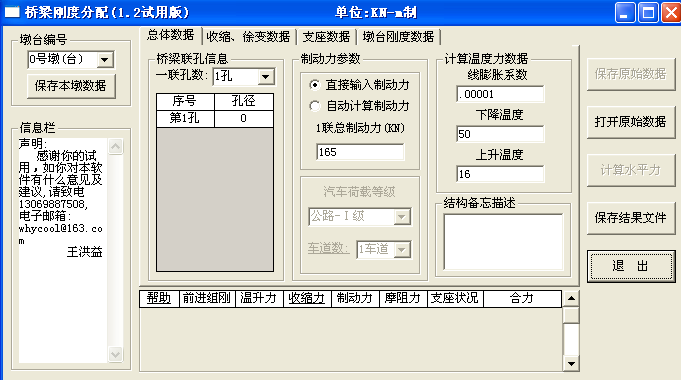The height and width of the screenshot is (380, 681).
Task: Click the 下降温度 input field
Action: click(x=500, y=134)
